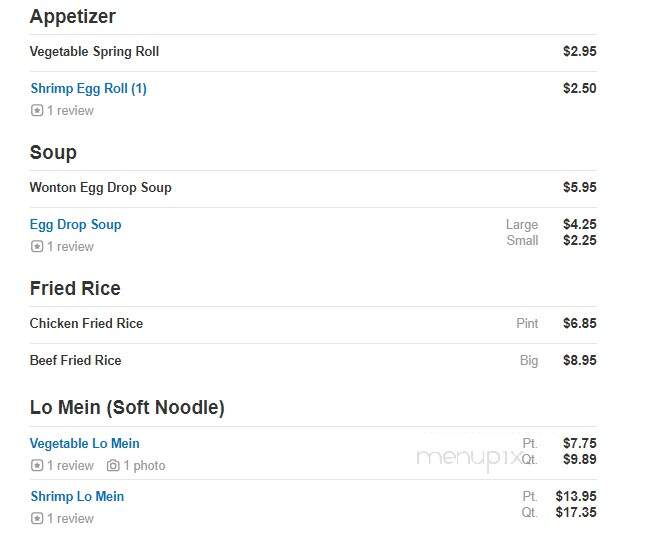
Task: Open the Vegetable Lo Mein link
Action: [84, 444]
